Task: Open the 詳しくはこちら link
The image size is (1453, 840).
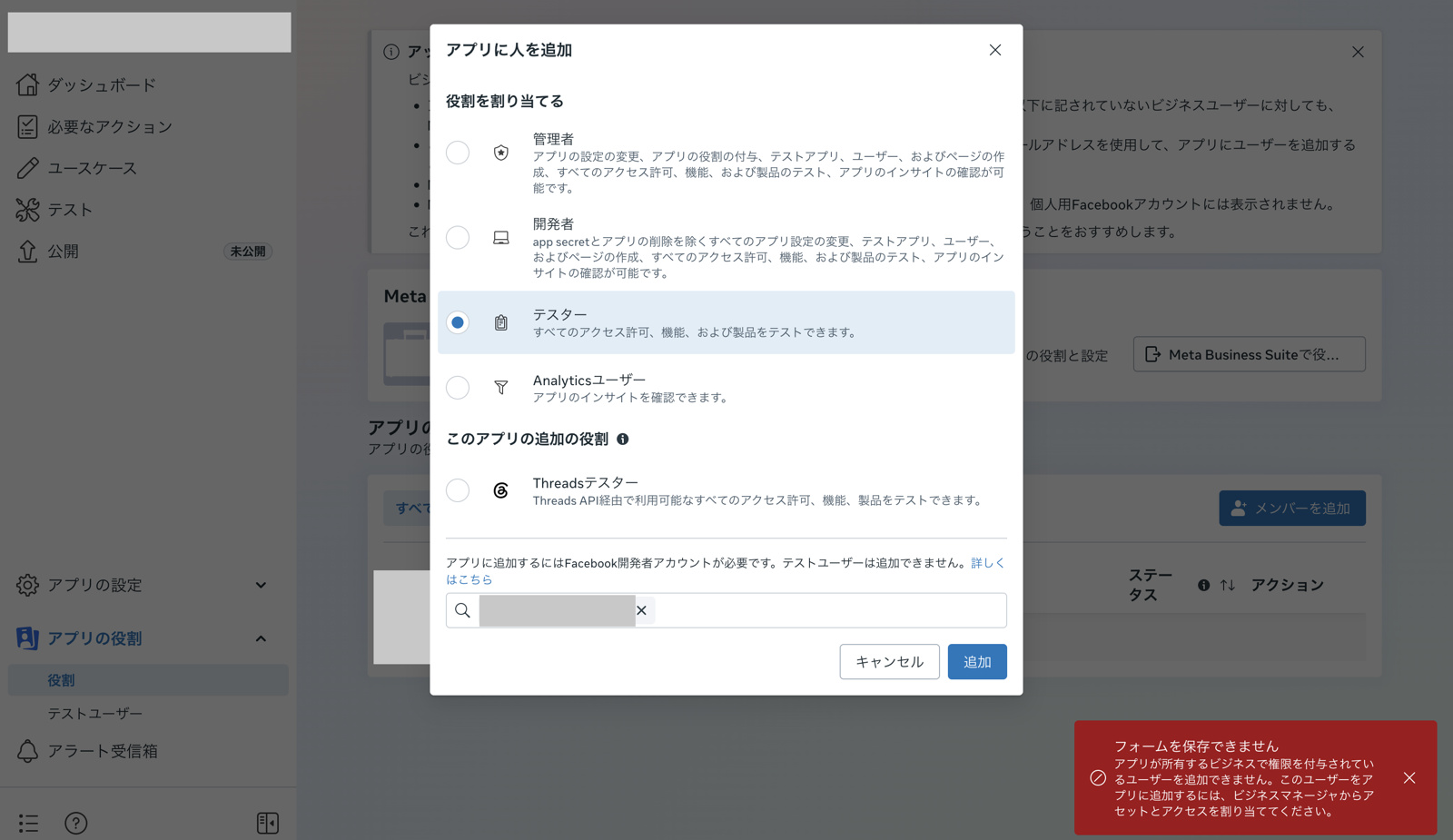Action: [988, 563]
